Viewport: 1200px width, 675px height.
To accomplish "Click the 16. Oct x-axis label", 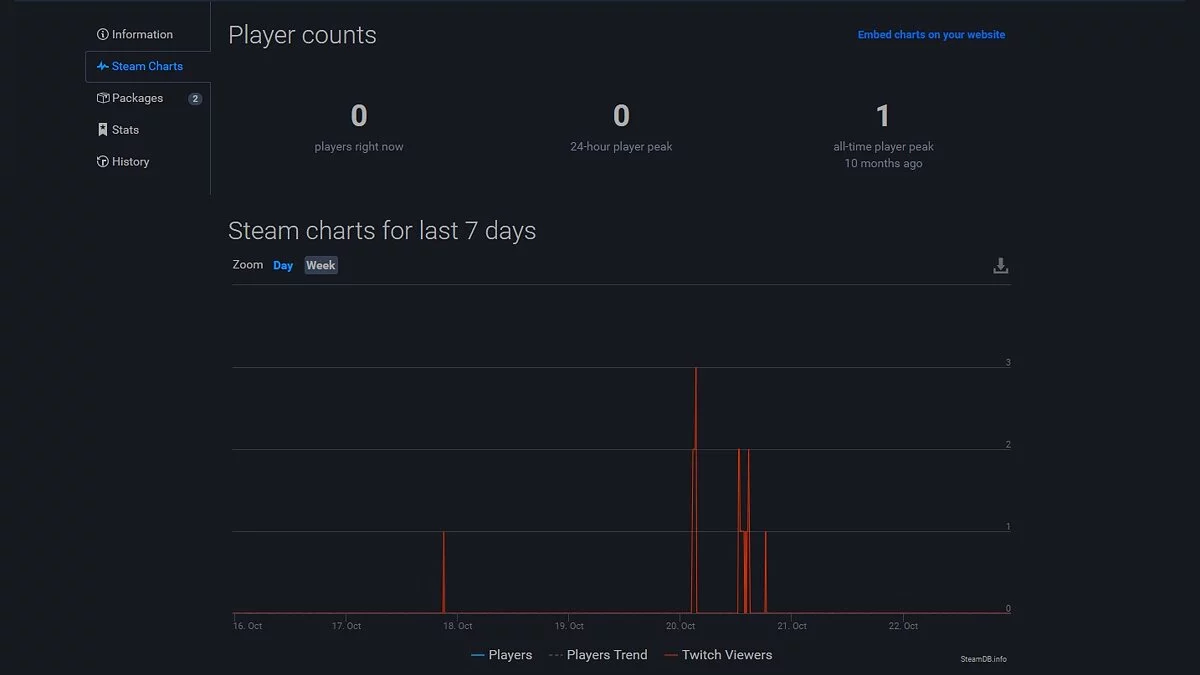I will (247, 626).
